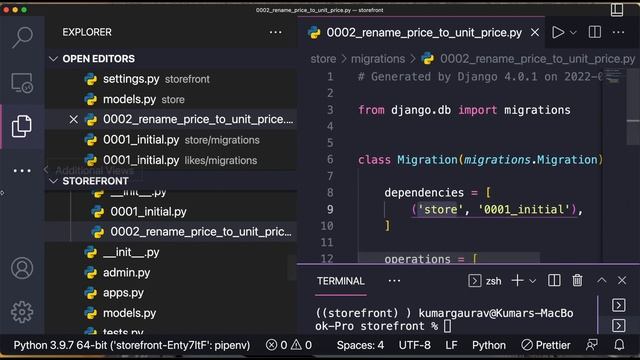Open 0001_initial.py in the storefront tree
Image resolution: width=640 pixels, height=360 pixels.
click(171, 211)
